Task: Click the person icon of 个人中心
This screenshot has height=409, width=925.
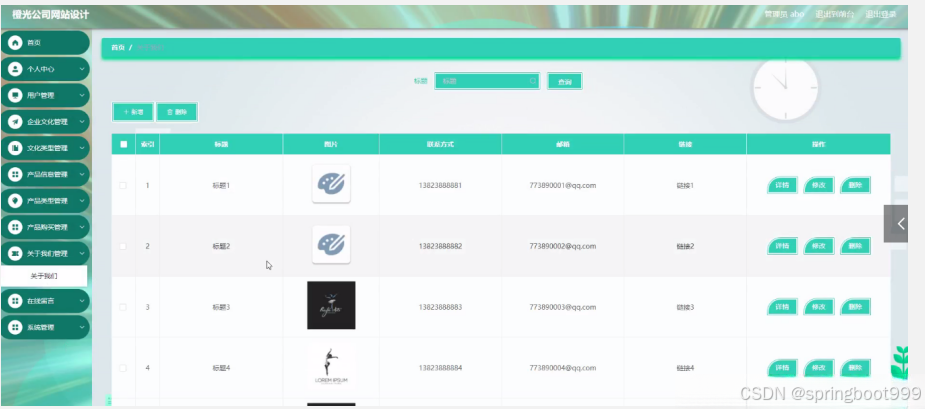Action: pos(15,69)
